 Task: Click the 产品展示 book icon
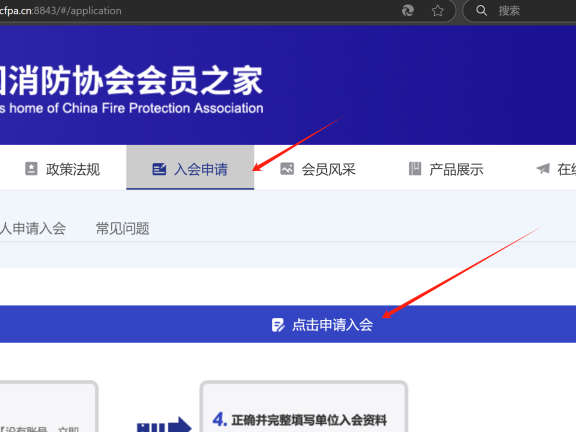coord(415,169)
